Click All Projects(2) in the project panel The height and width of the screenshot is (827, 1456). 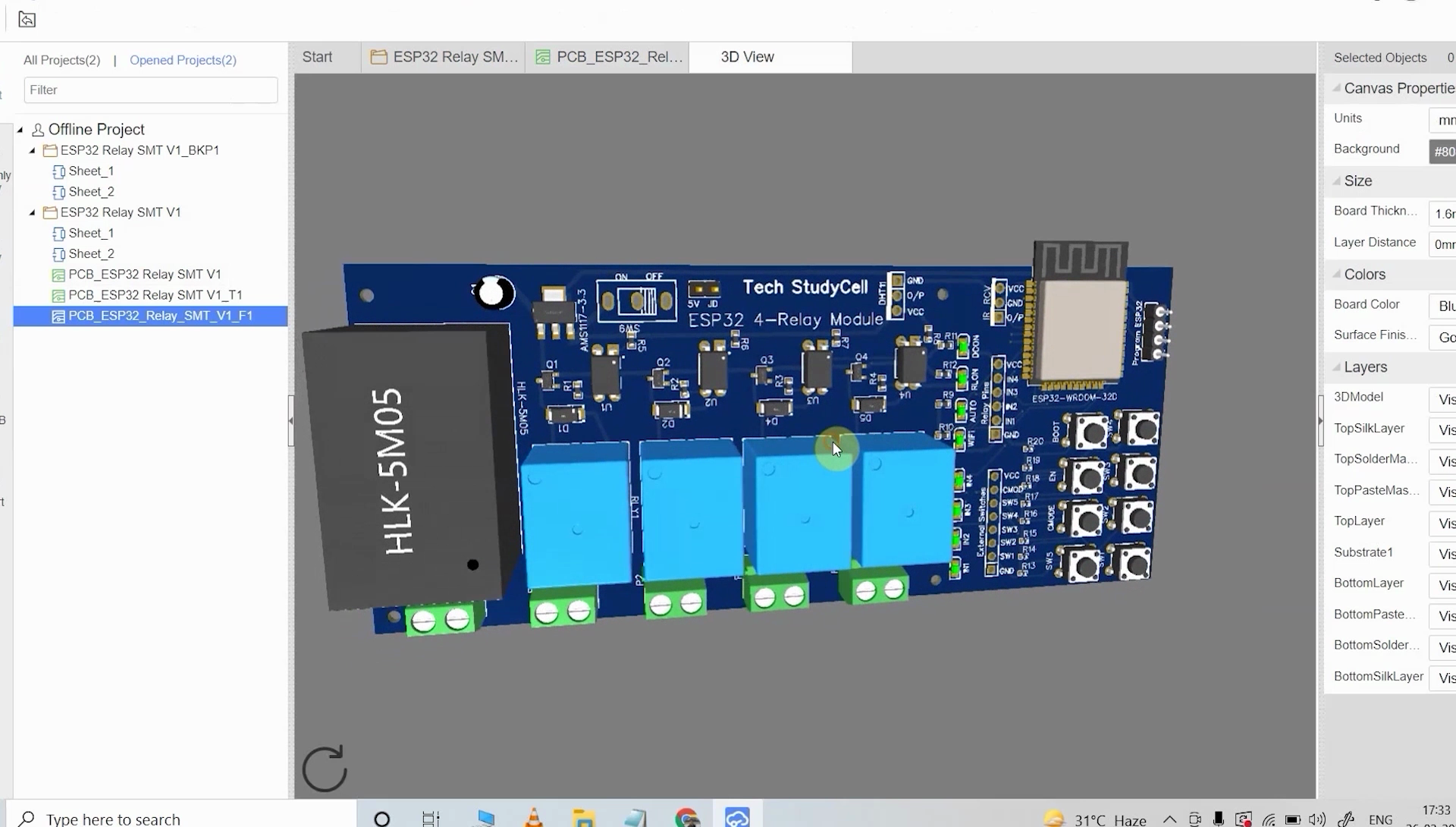(x=61, y=60)
